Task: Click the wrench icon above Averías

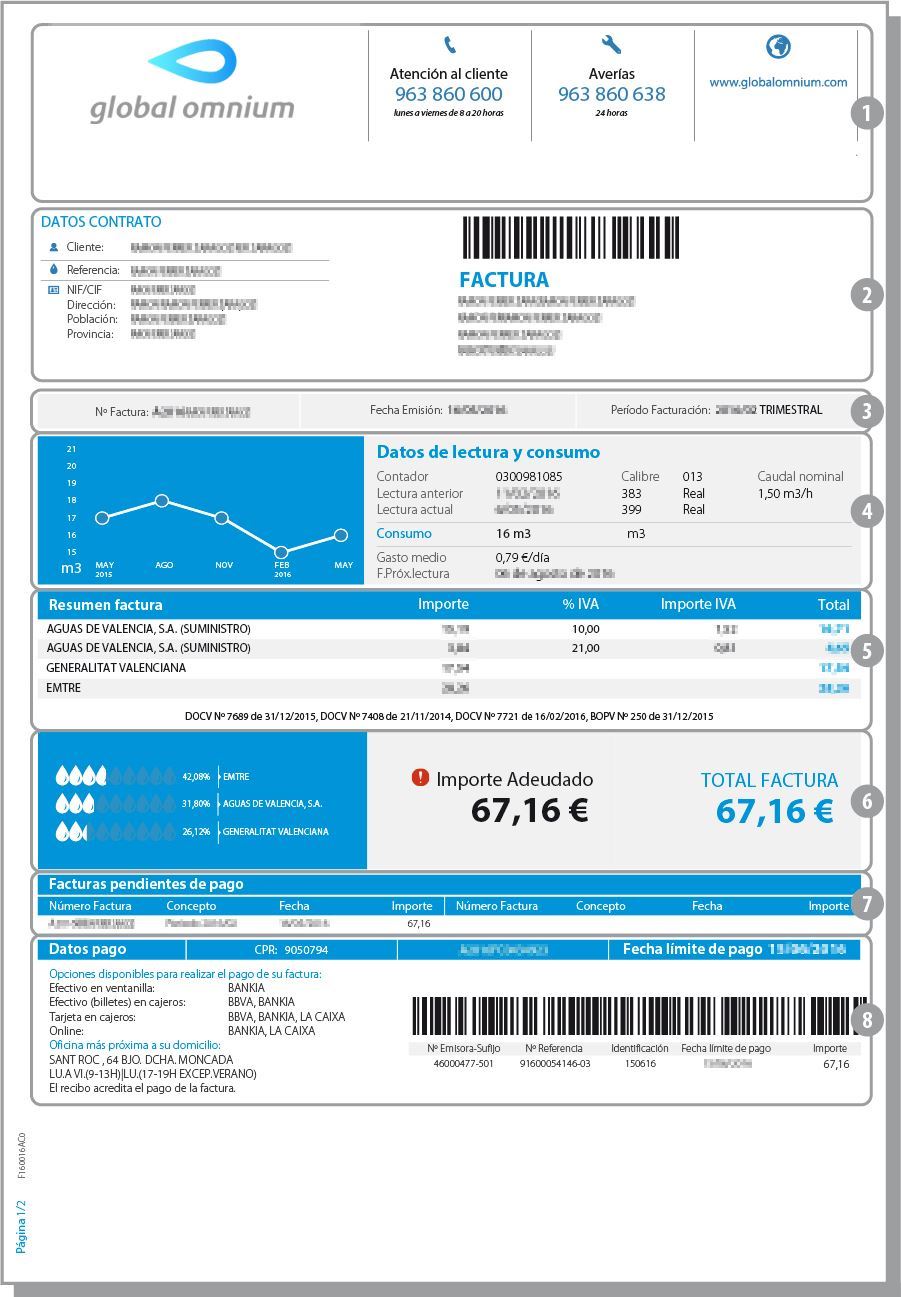Action: [612, 45]
